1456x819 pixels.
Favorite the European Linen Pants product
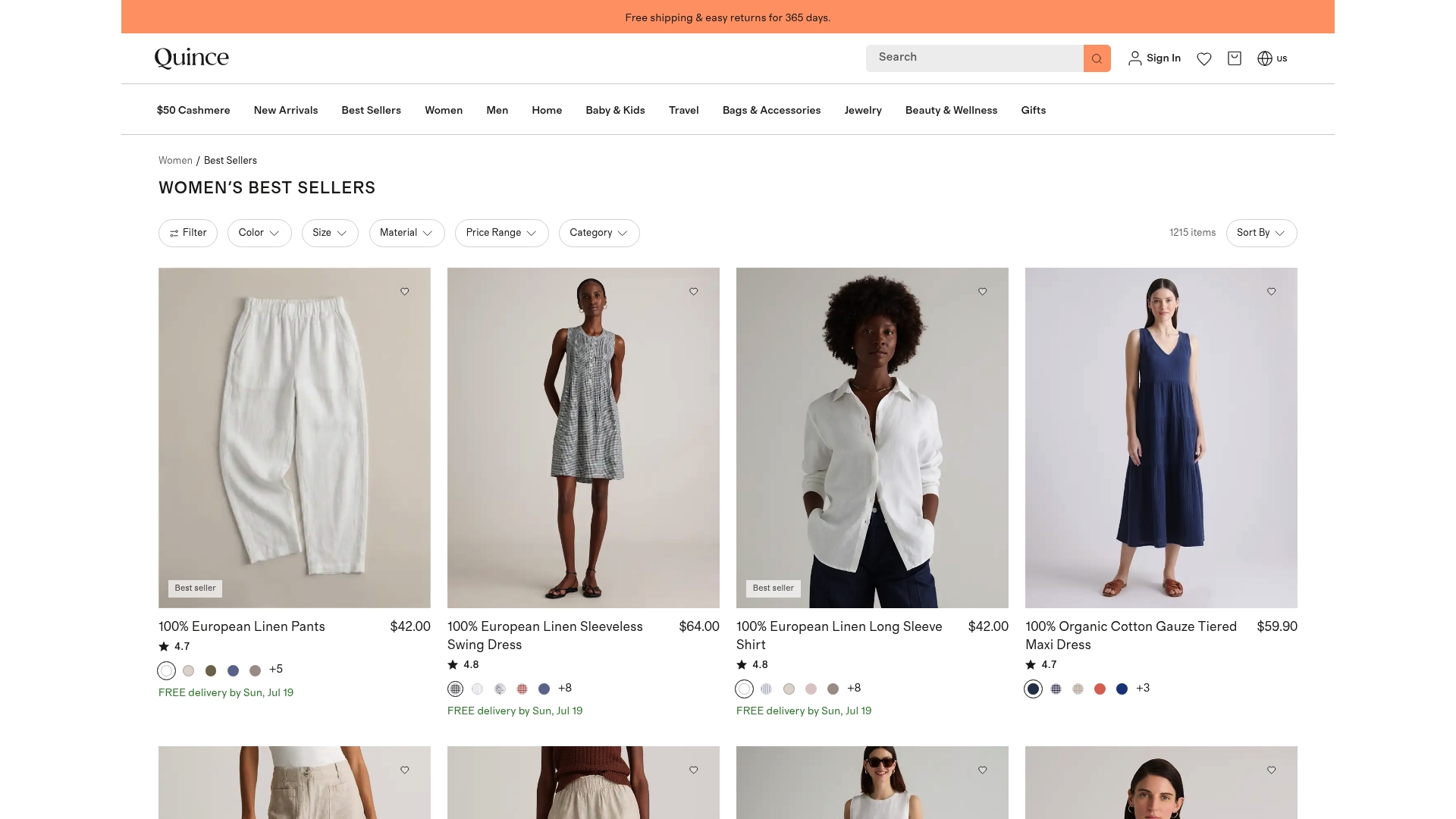point(405,291)
